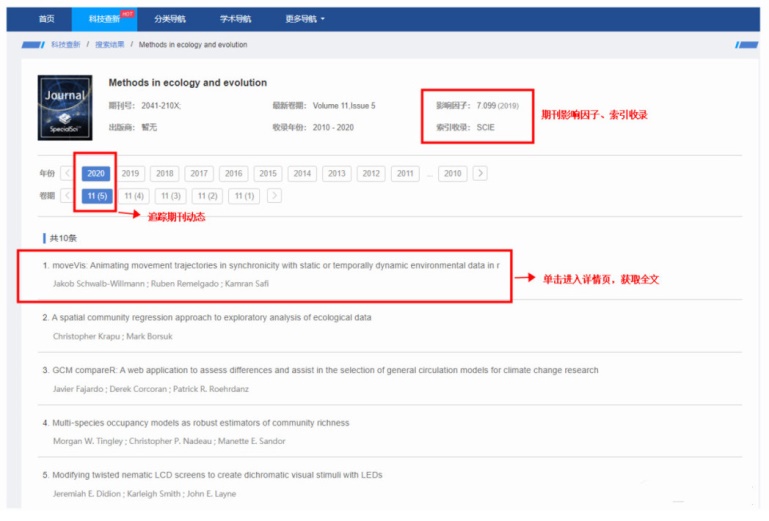Select issue 11 (4) button
Image resolution: width=769 pixels, height=521 pixels.
coord(134,196)
